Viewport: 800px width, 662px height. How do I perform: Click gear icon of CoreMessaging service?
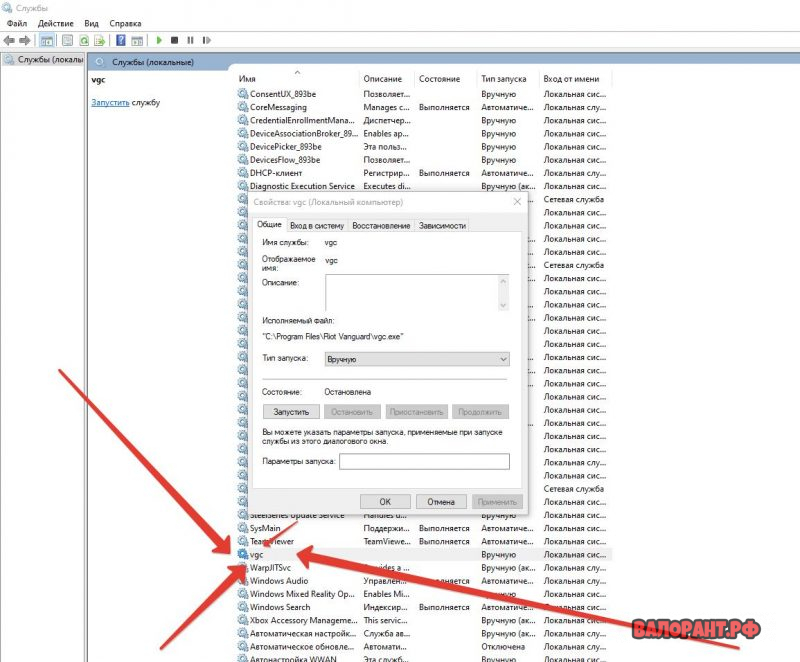[243, 107]
